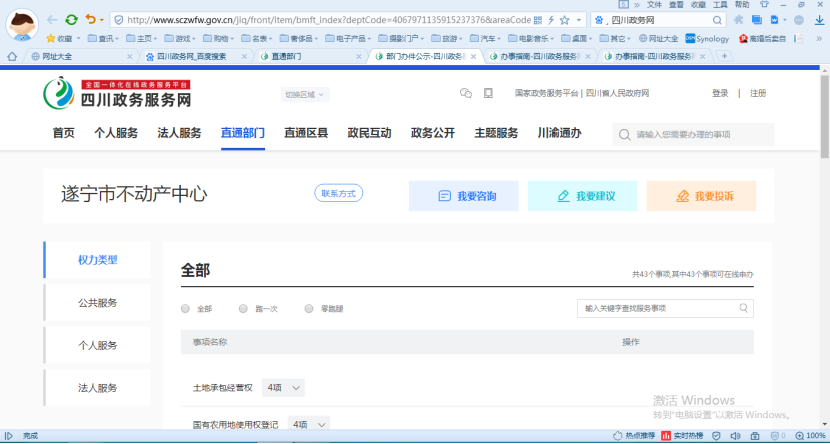Star this page in the address bar
Viewport: 830px width, 444px height.
click(x=565, y=19)
